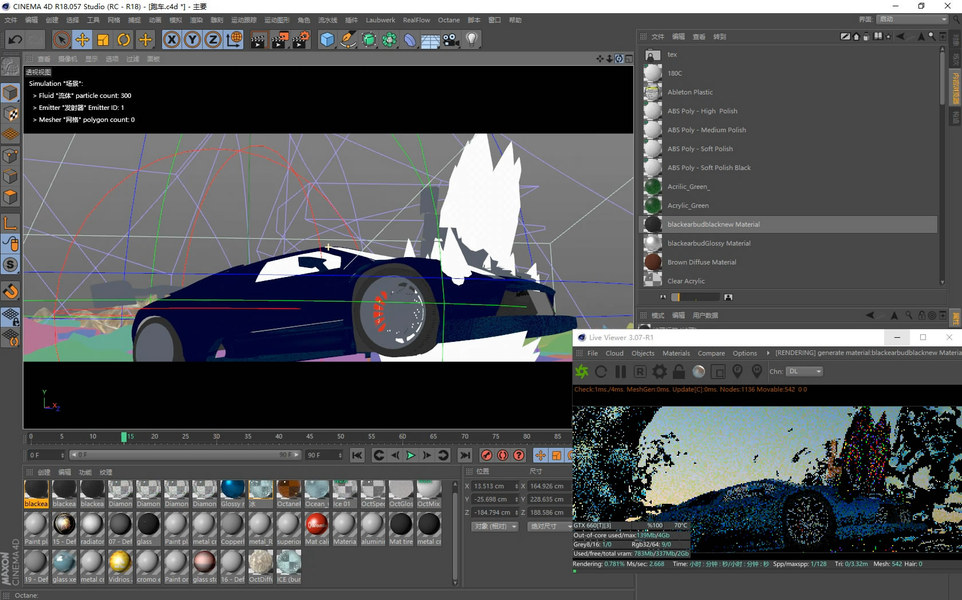Open Live Viewer Compare menu

click(x=711, y=353)
